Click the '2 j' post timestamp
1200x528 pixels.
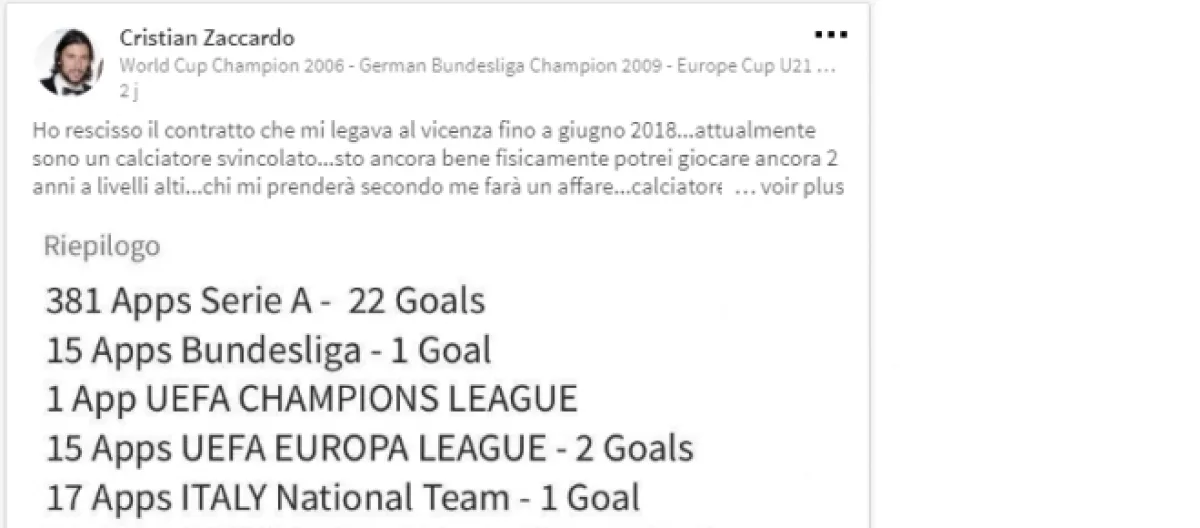(127, 91)
